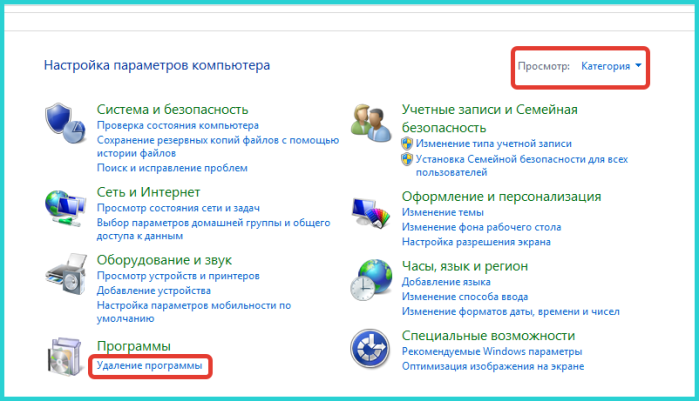Click Изменение фона рабочего стола link
Viewport: 699px width, 401px height.
[481, 227]
